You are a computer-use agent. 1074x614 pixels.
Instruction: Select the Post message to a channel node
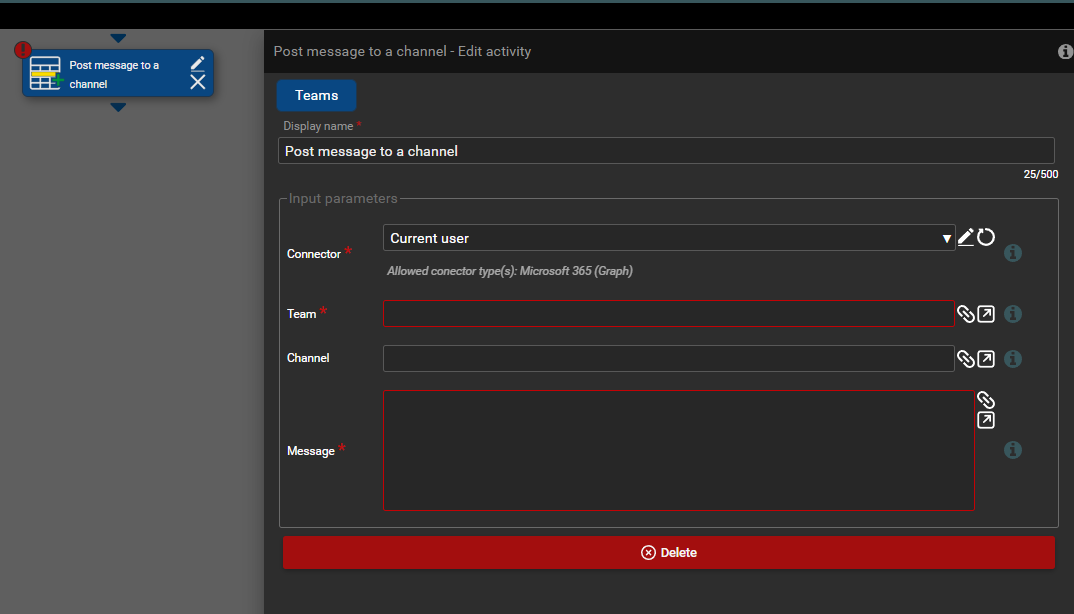click(114, 75)
